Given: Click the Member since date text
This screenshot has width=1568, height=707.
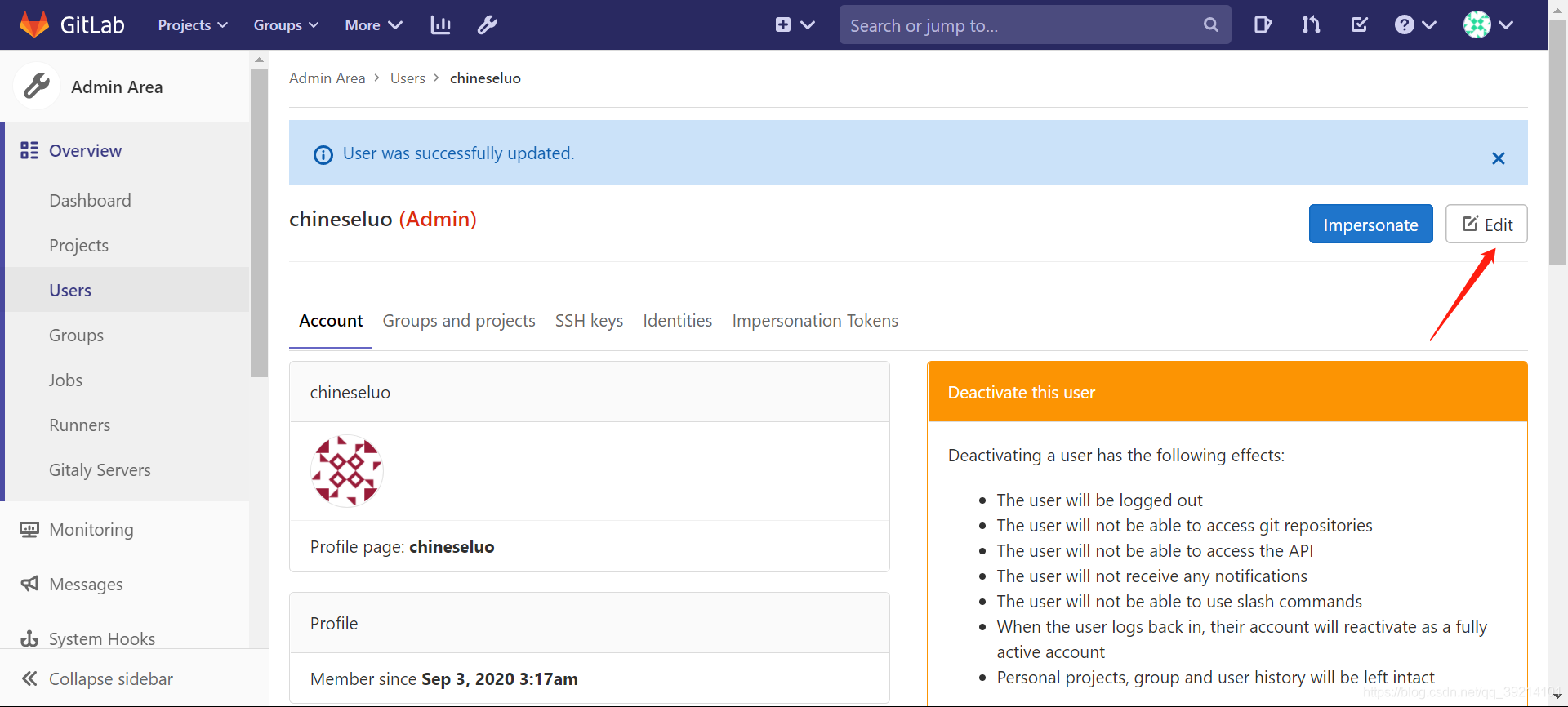Looking at the screenshot, I should [x=500, y=679].
